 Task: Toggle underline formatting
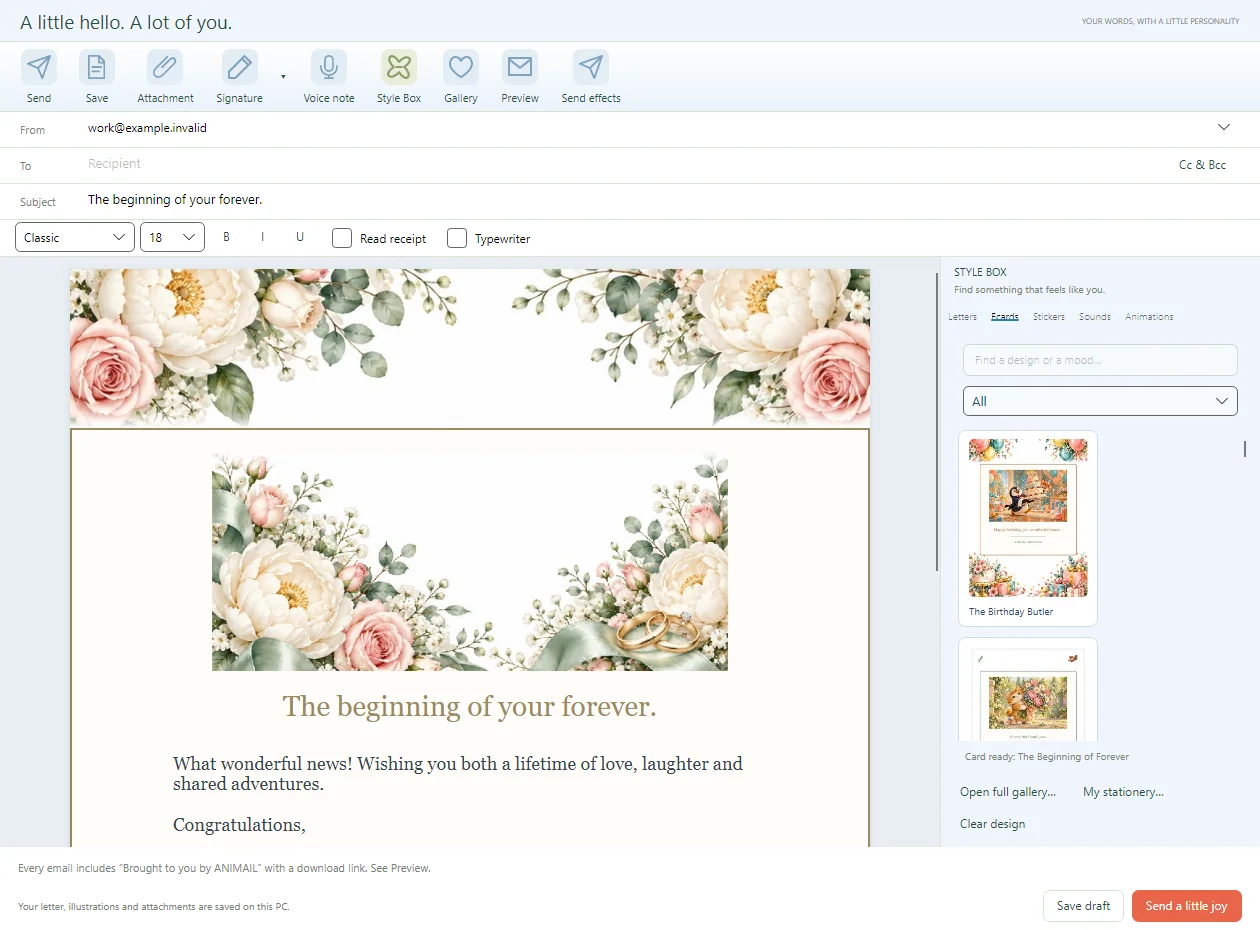coord(300,237)
